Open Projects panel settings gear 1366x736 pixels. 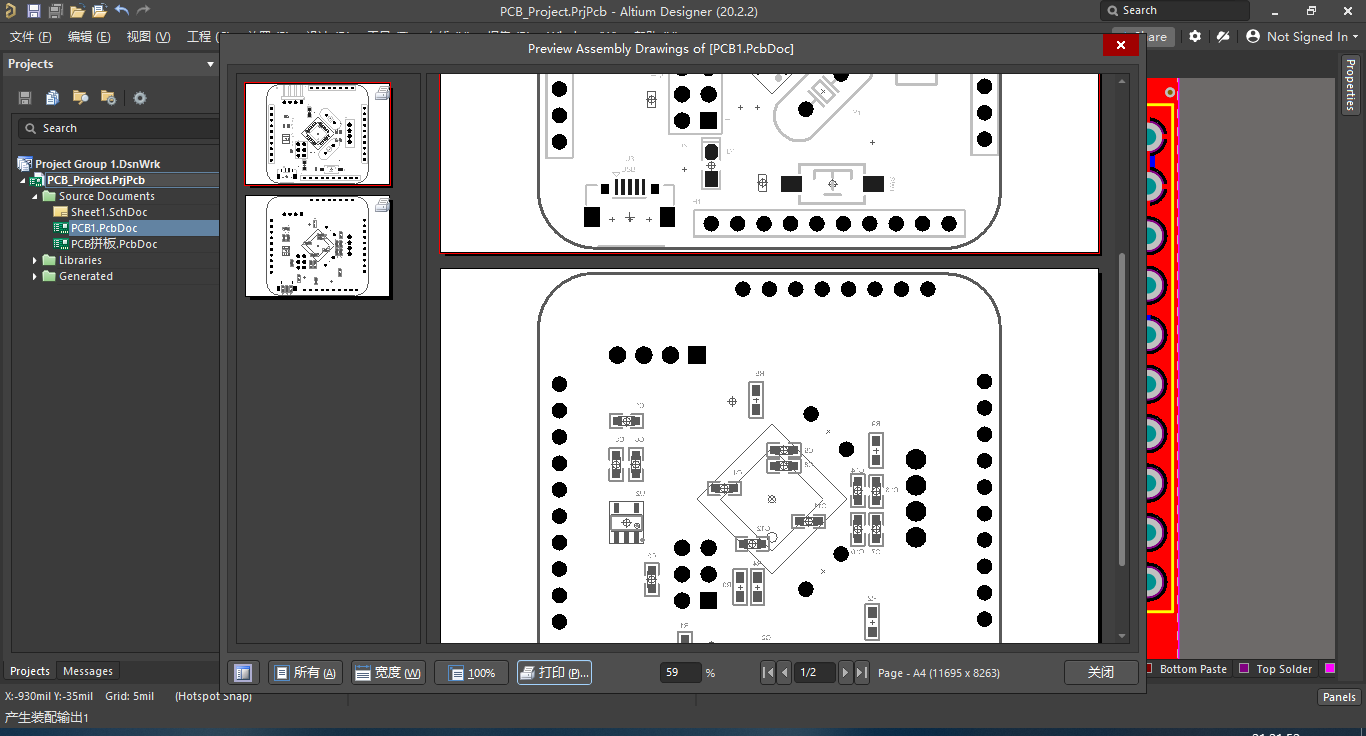tap(140, 98)
